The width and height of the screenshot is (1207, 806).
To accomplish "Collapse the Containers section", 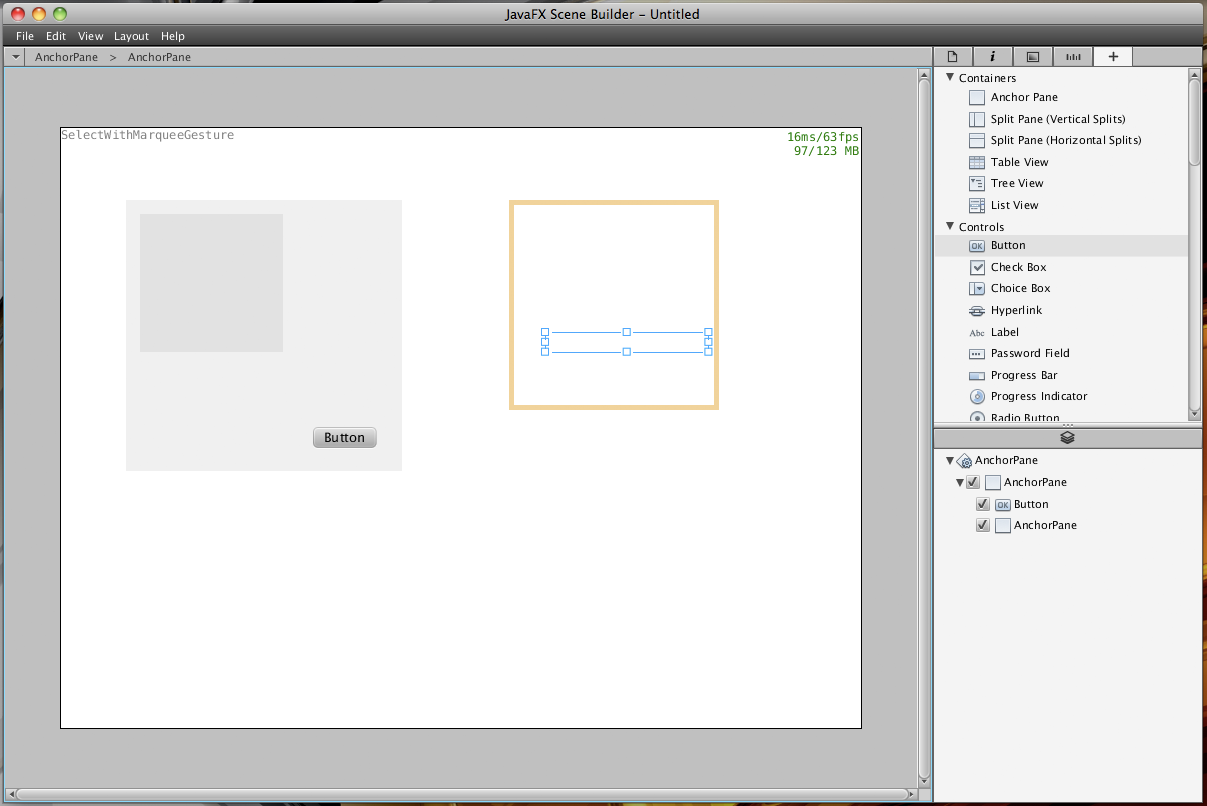I will point(950,78).
